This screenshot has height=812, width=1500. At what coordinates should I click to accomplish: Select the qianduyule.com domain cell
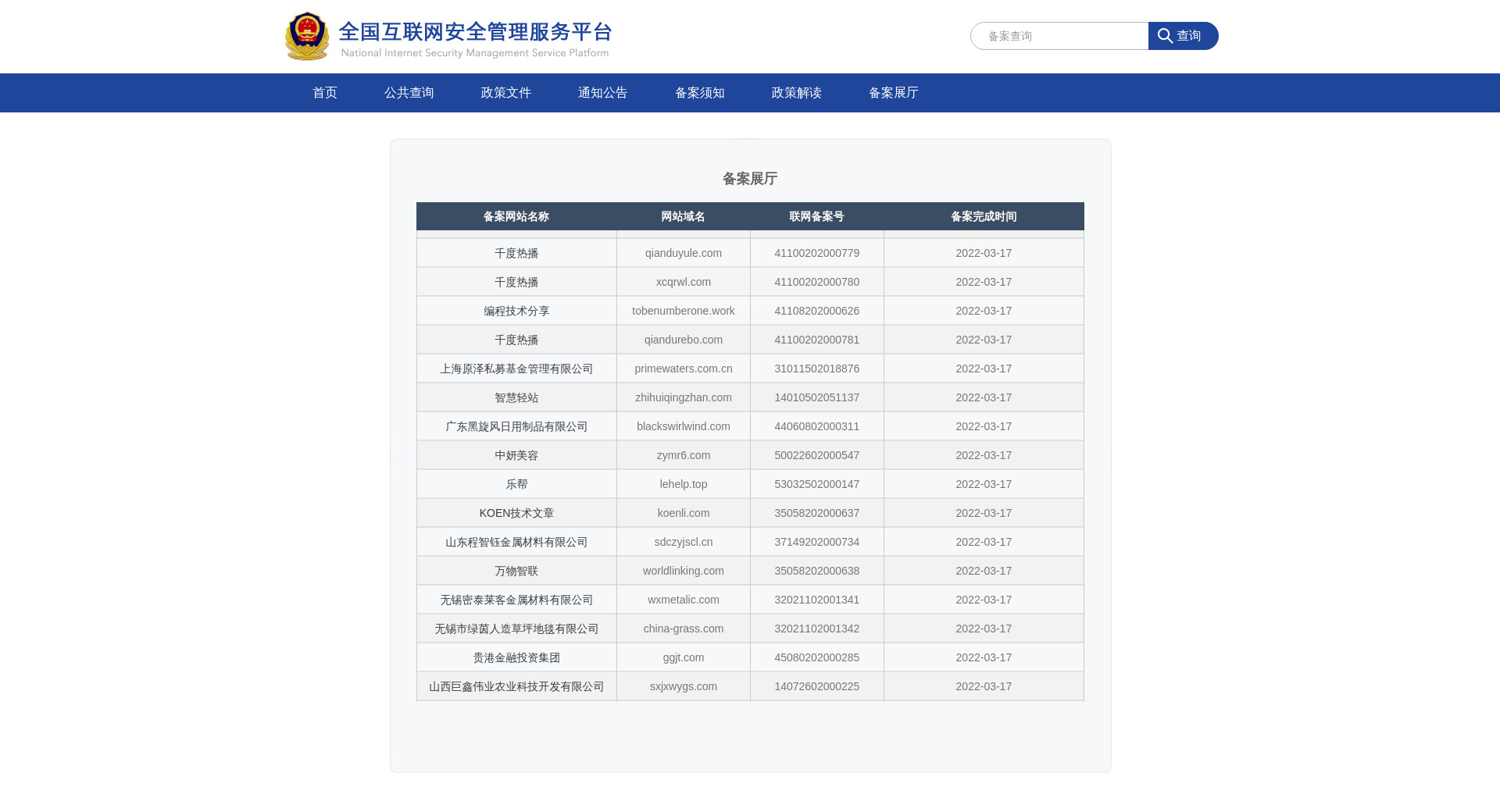pyautogui.click(x=684, y=253)
